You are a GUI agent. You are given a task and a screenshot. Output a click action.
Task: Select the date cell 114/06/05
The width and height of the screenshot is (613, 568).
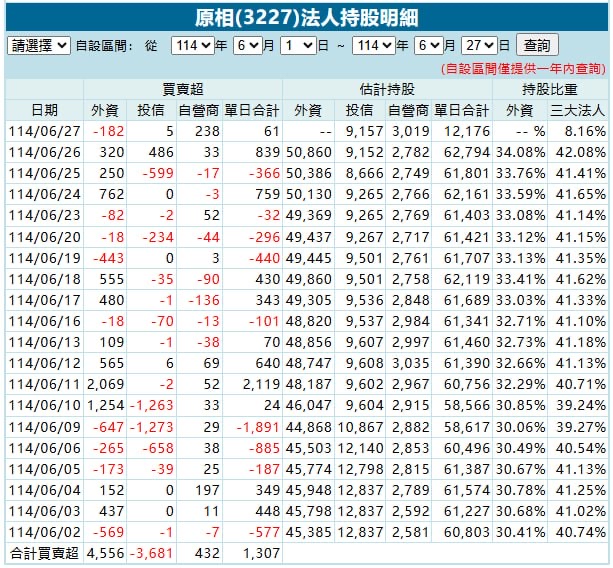click(x=45, y=469)
